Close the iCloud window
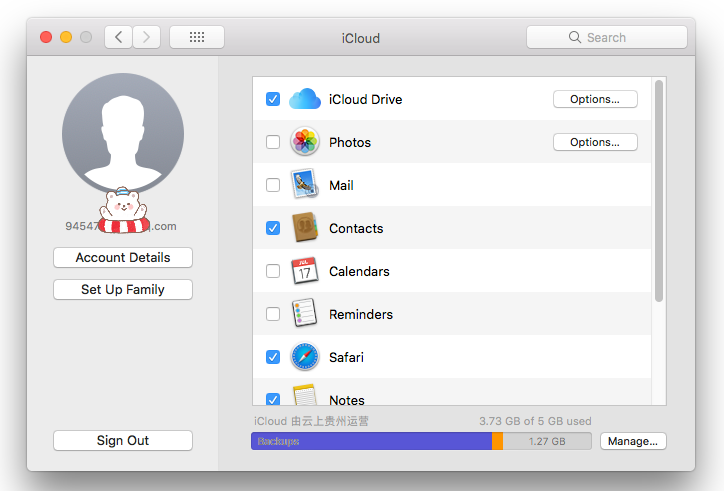Screen dimensions: 724x491 pyautogui.click(x=46, y=37)
